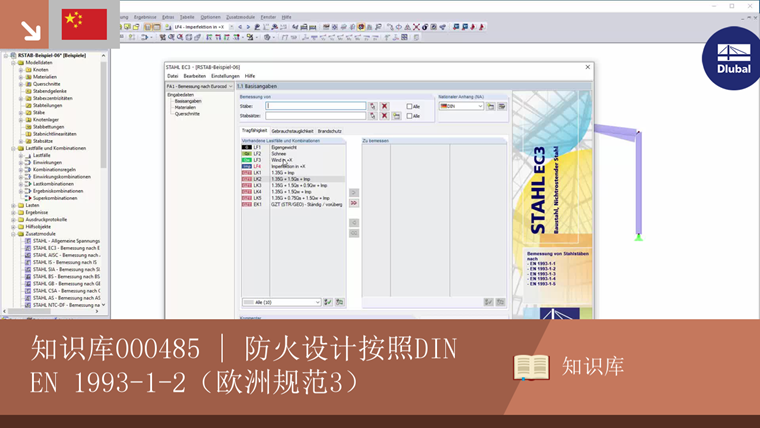Select Superkombinationen in navigator tree

pyautogui.click(x=55, y=198)
